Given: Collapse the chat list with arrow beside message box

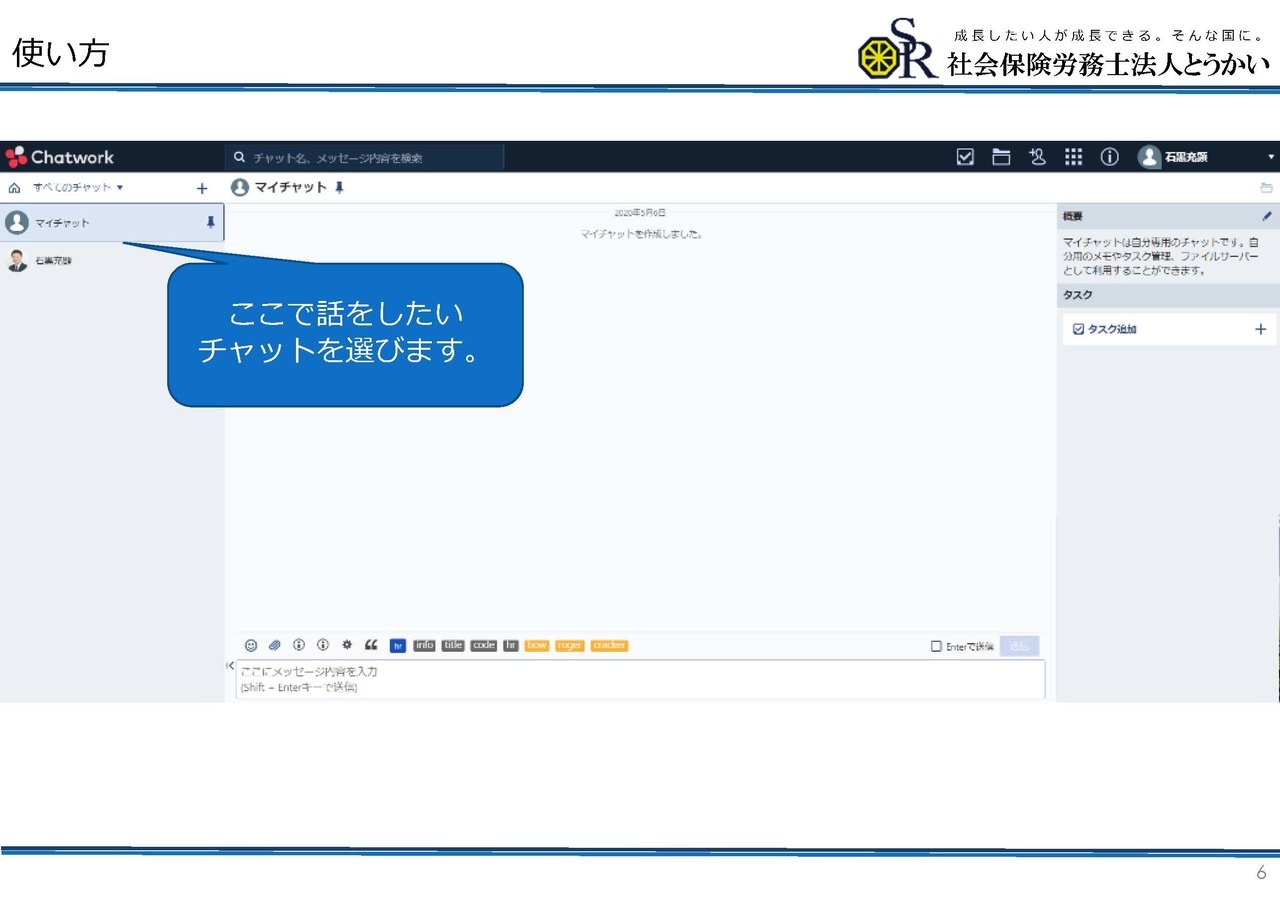Looking at the screenshot, I should (x=230, y=665).
